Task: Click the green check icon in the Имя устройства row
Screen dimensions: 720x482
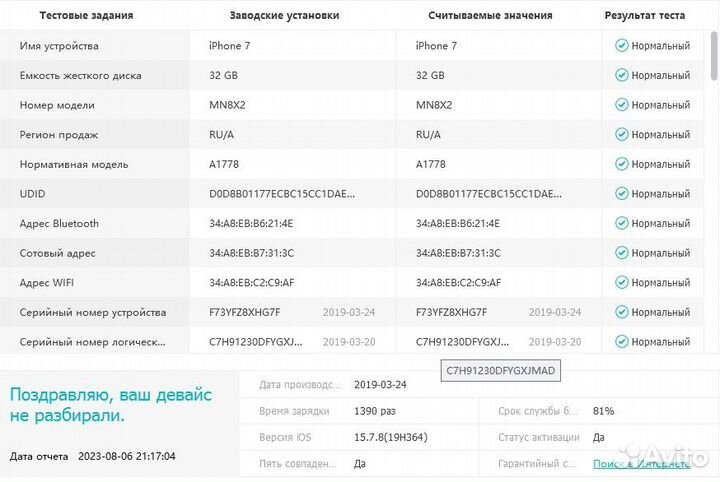Action: point(621,46)
